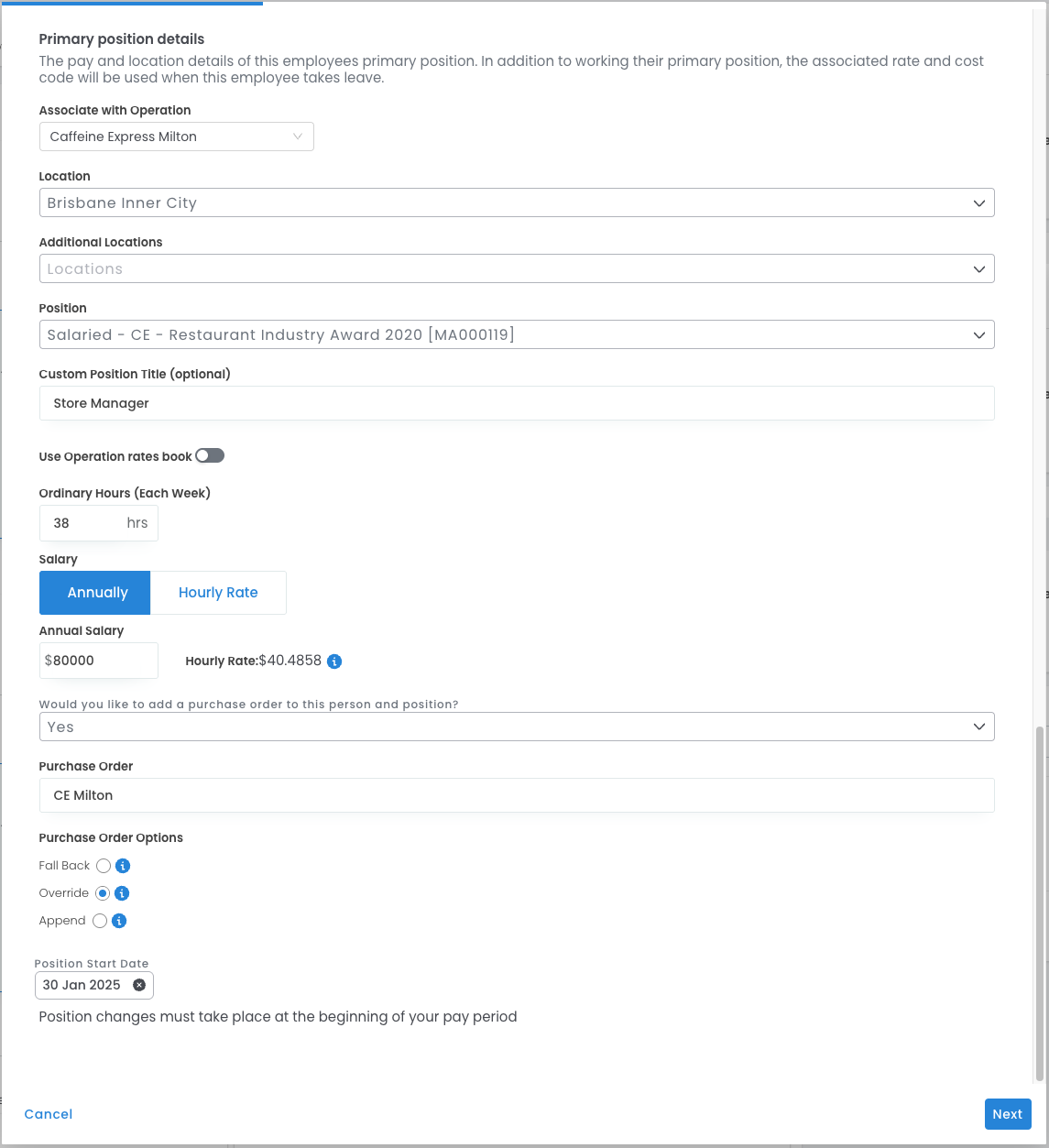1049x1148 pixels.
Task: Open the Additional Locations dropdown
Action: pyautogui.click(x=517, y=269)
